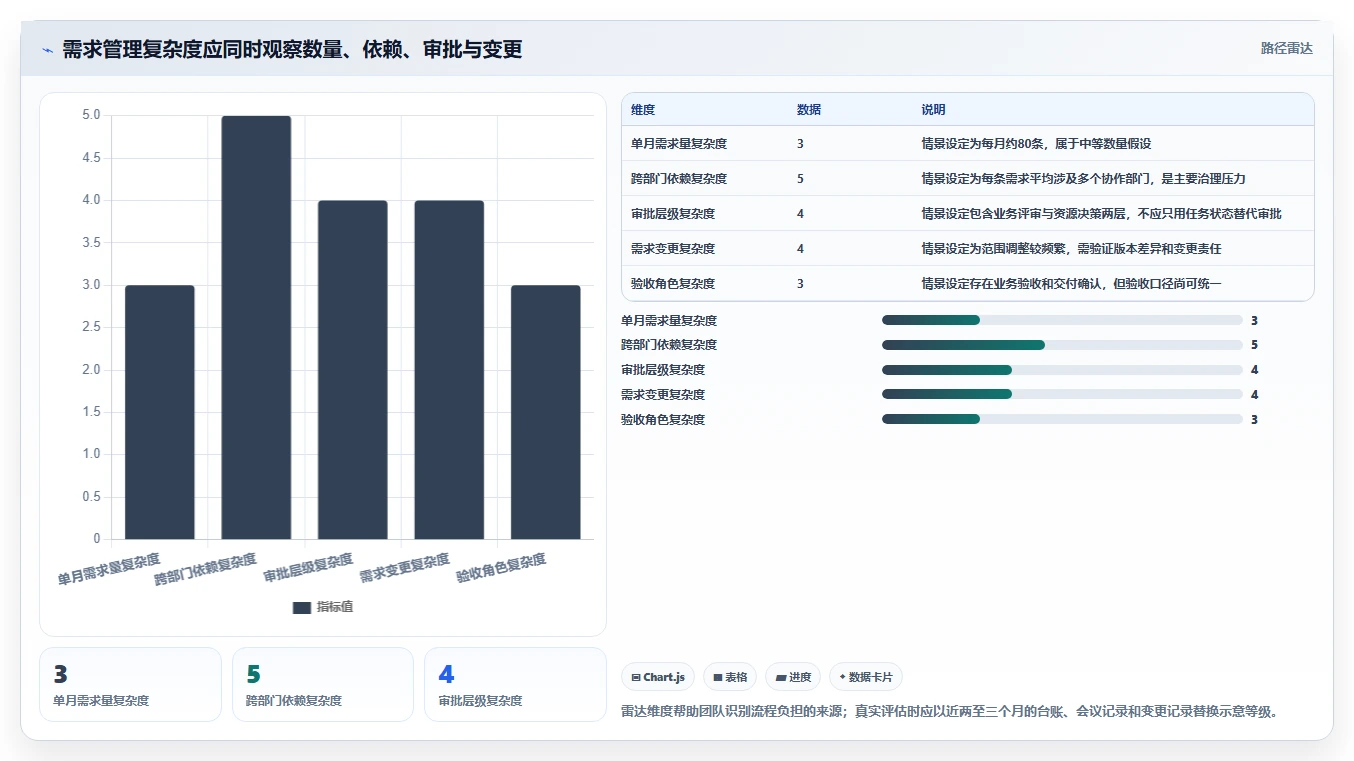
Task: Select 跨部门依赖复杂度 cell in the table
Action: point(679,179)
